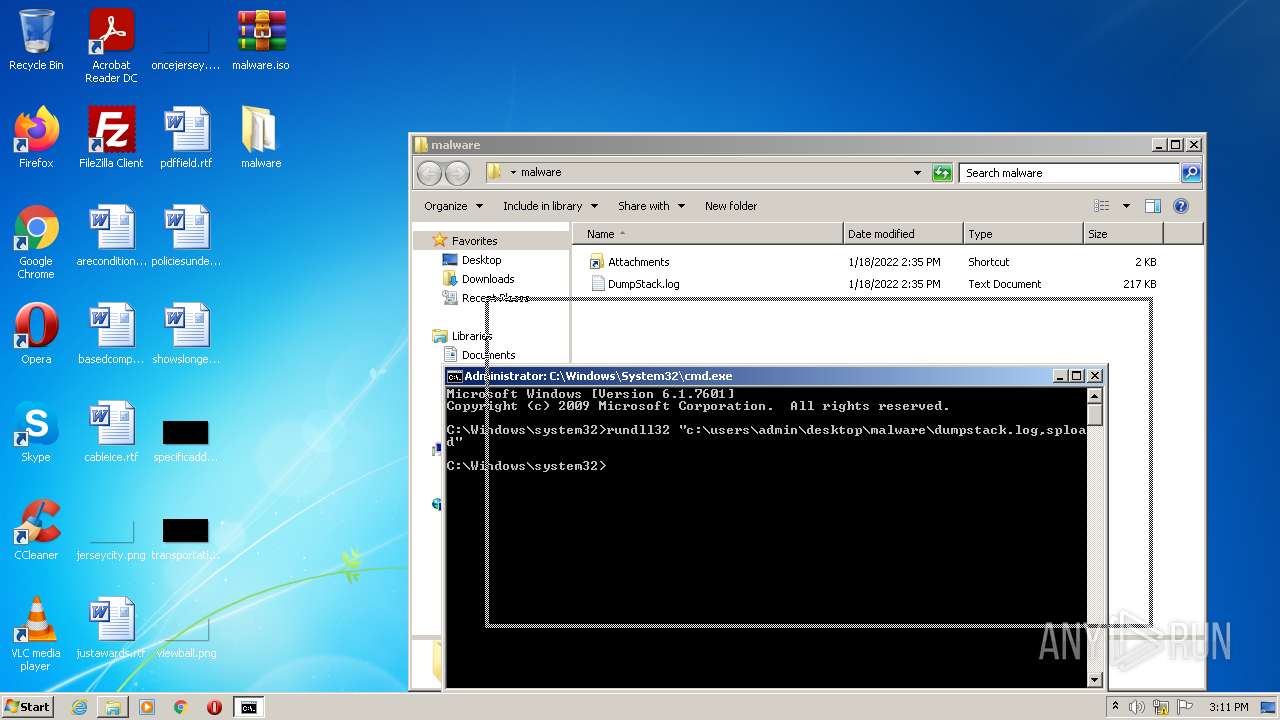The height and width of the screenshot is (720, 1280).
Task: Open Windows Explorer from taskbar
Action: [x=113, y=707]
